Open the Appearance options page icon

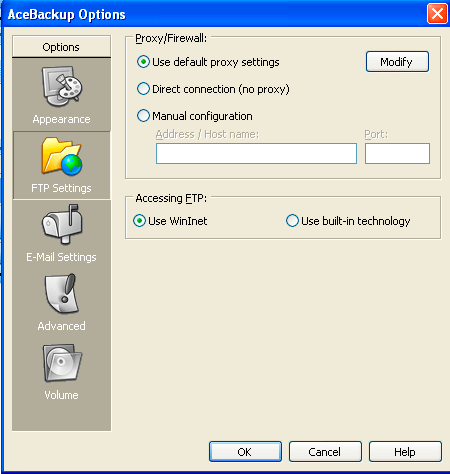62,86
